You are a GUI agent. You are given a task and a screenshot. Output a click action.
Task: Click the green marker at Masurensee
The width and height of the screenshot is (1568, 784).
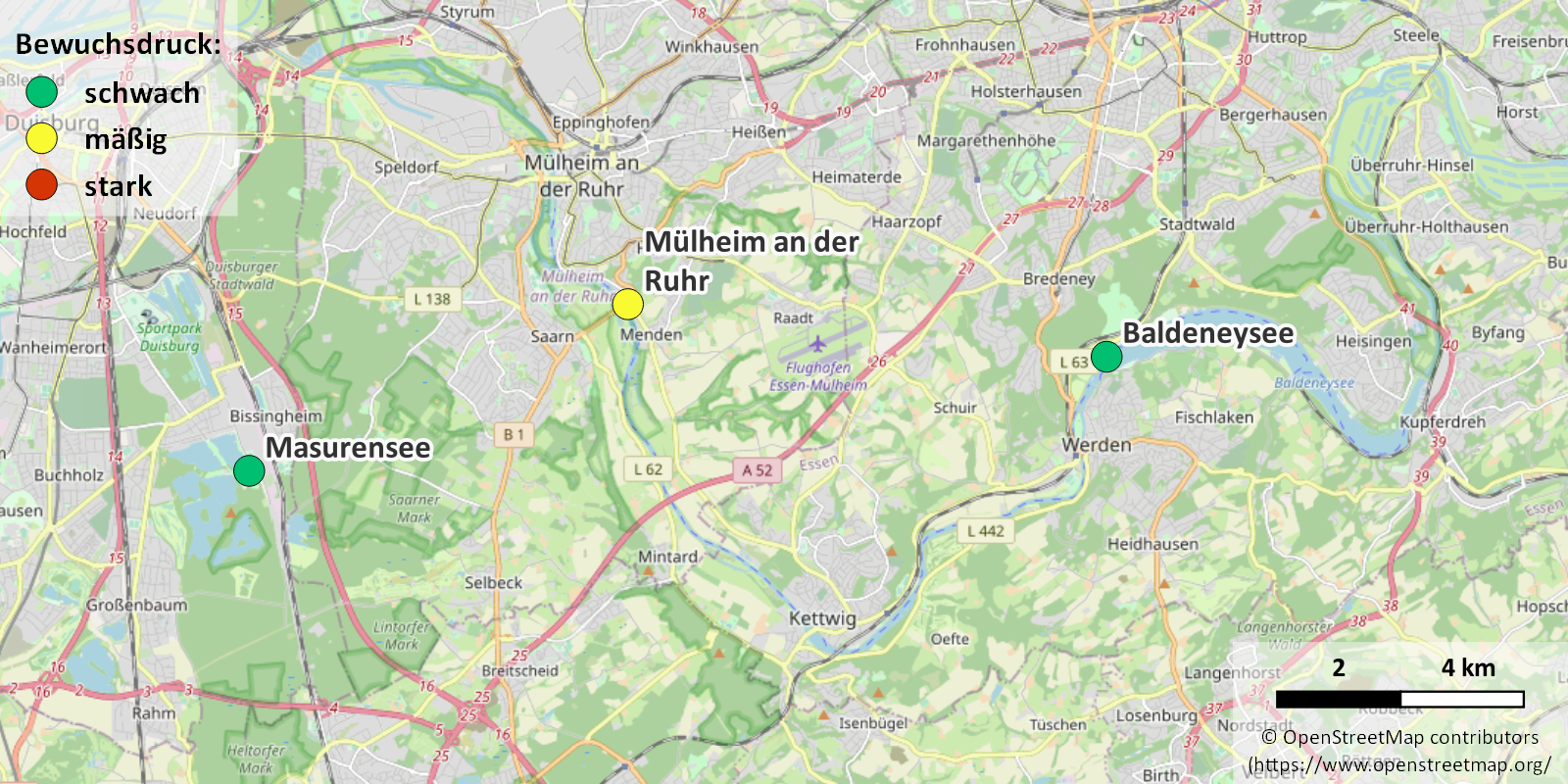point(249,470)
